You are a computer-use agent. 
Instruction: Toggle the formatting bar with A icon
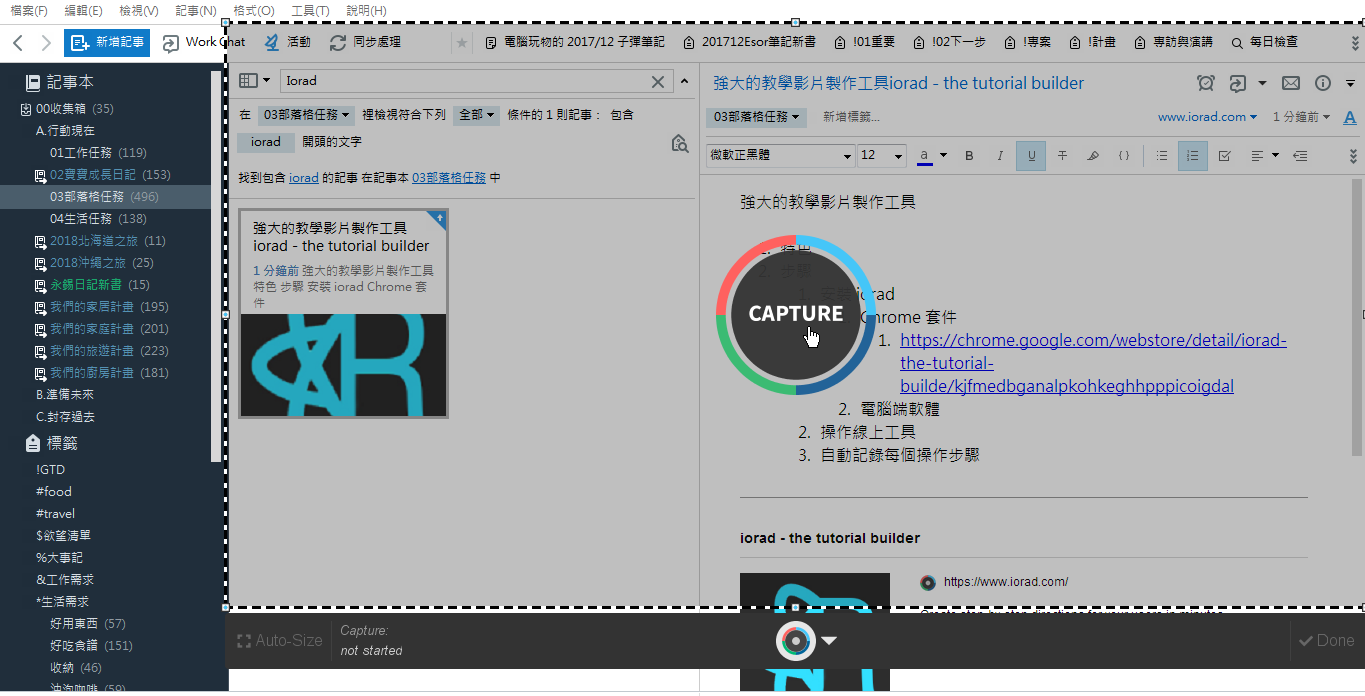[1350, 117]
